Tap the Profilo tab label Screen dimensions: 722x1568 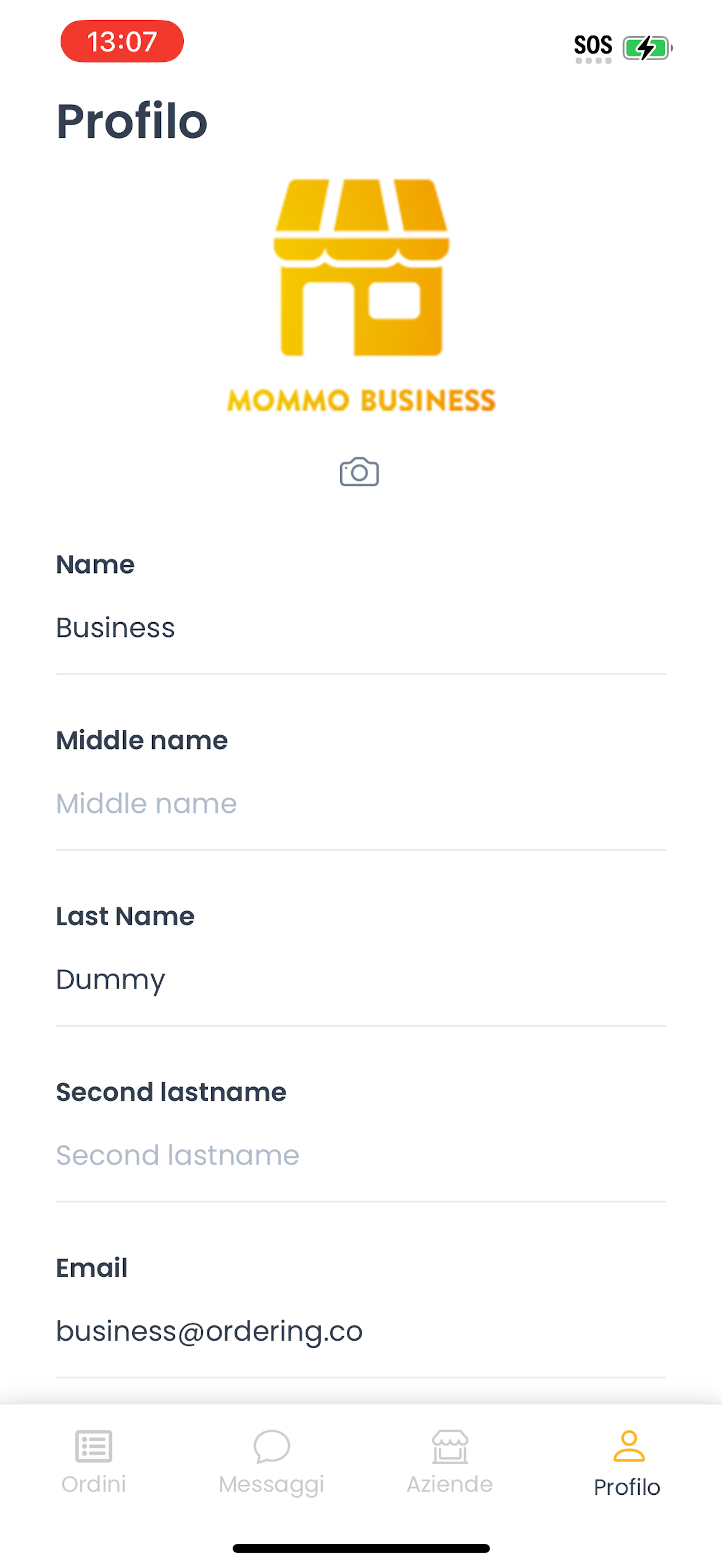pos(627,1487)
